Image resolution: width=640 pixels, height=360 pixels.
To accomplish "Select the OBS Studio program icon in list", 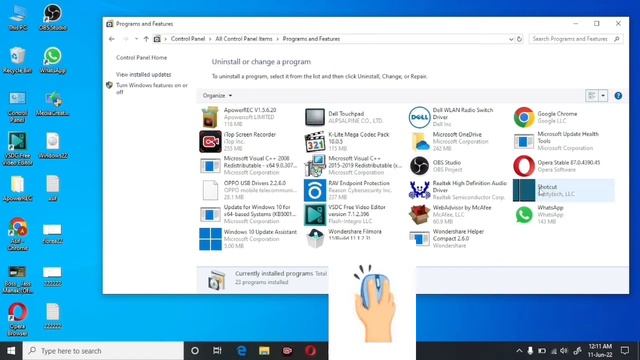I will pos(419,166).
